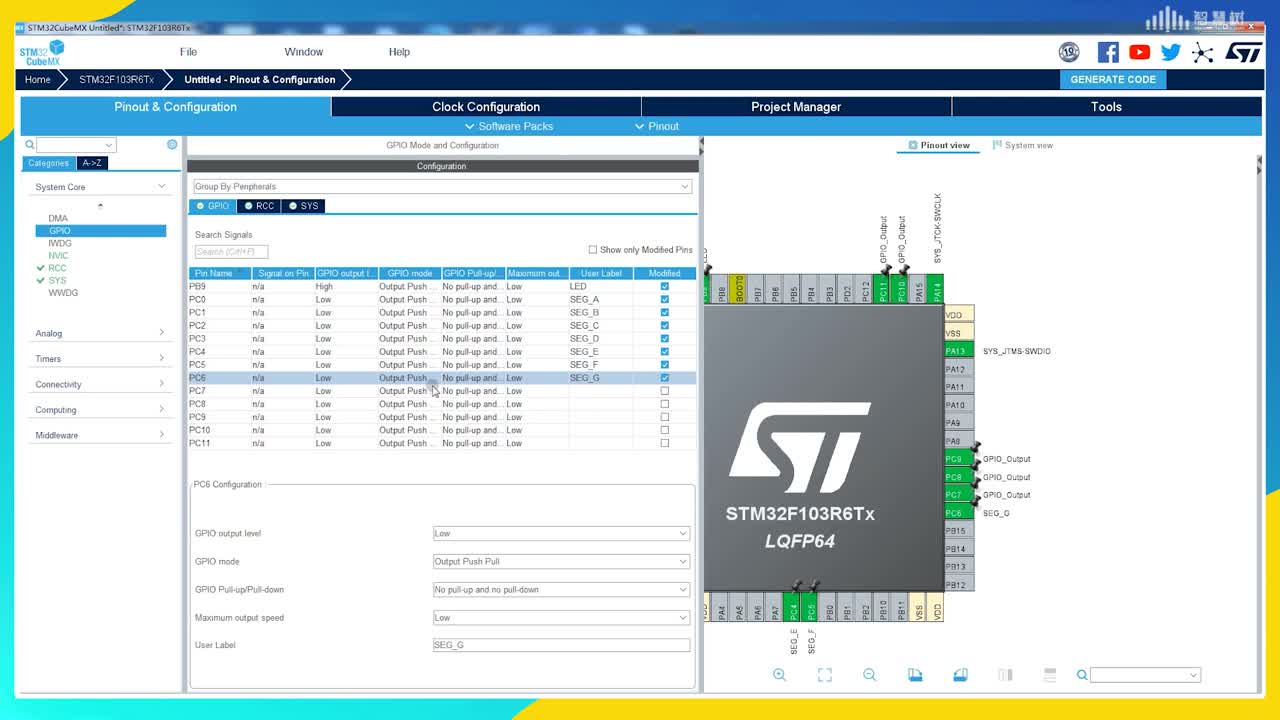
Task: Click the ST community network icon
Action: (1203, 52)
